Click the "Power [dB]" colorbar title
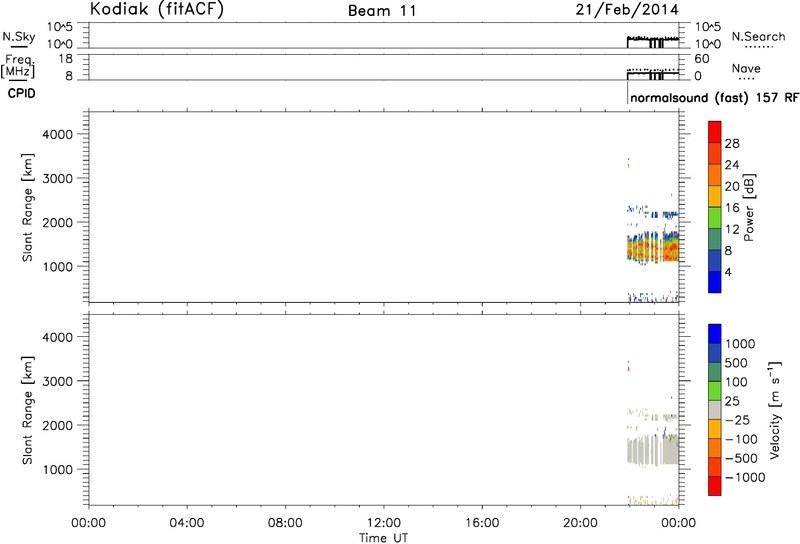 coord(749,207)
